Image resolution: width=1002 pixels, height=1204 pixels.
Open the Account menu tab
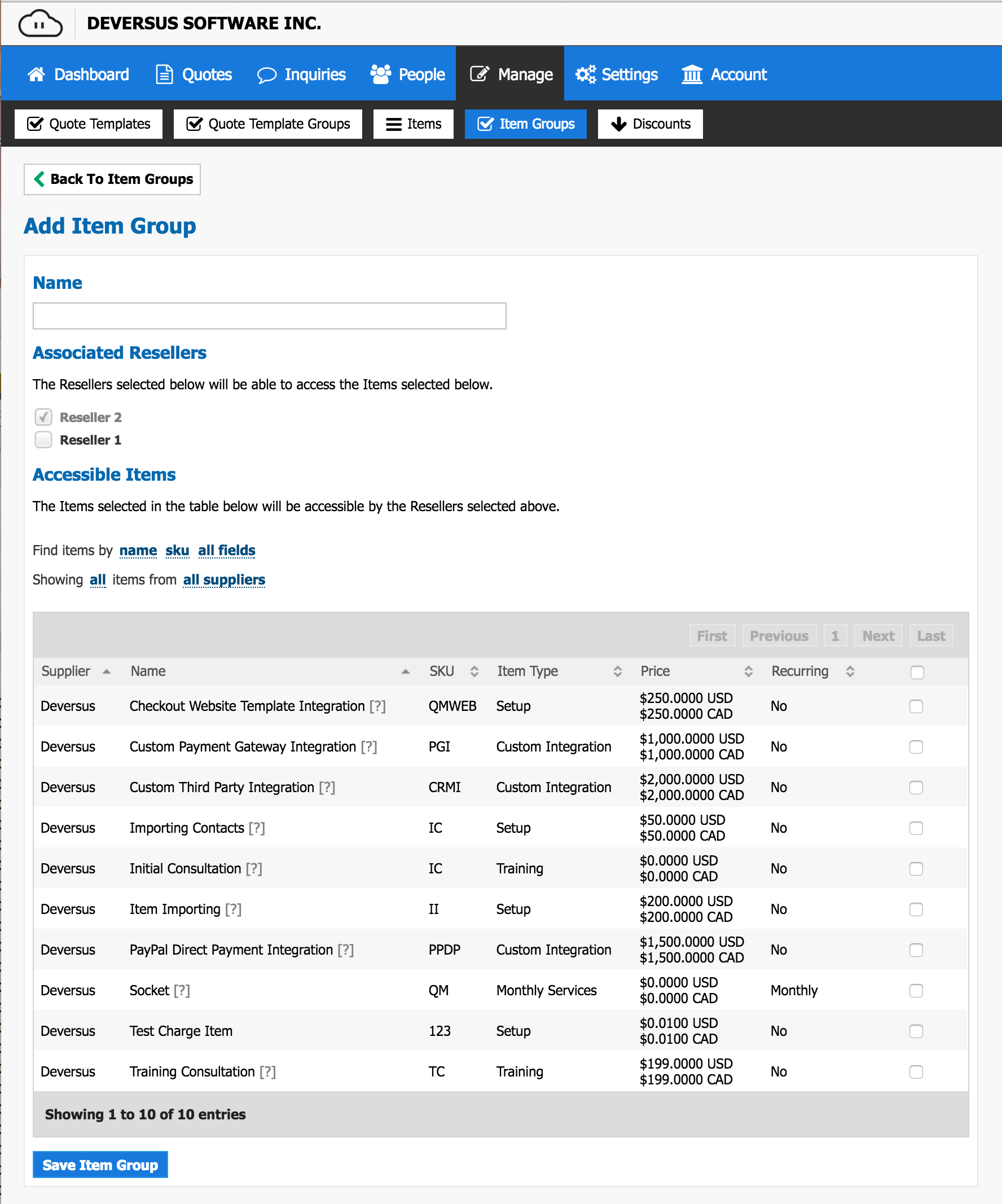click(724, 74)
